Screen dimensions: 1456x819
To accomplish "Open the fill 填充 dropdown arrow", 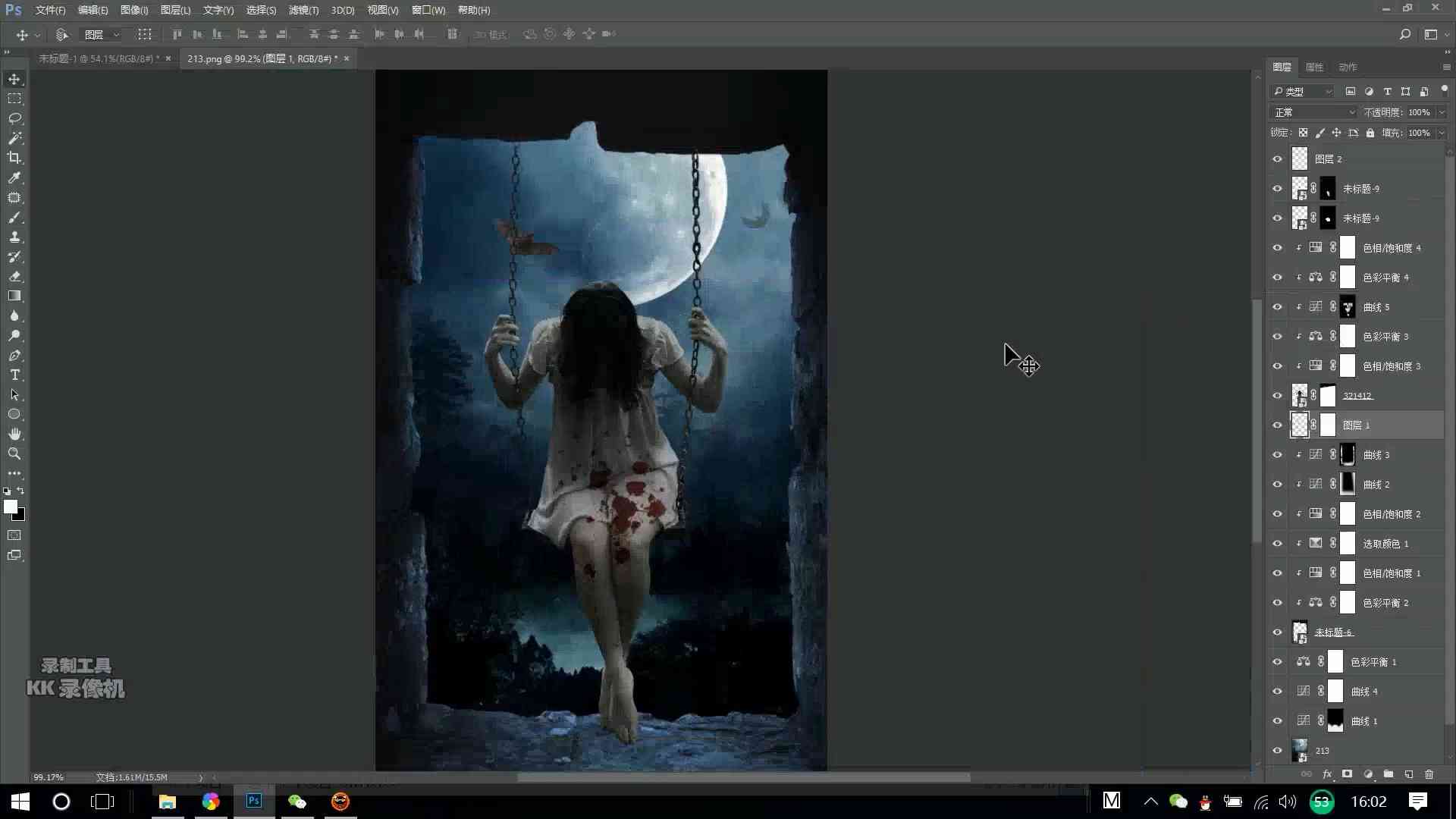I will 1442,133.
